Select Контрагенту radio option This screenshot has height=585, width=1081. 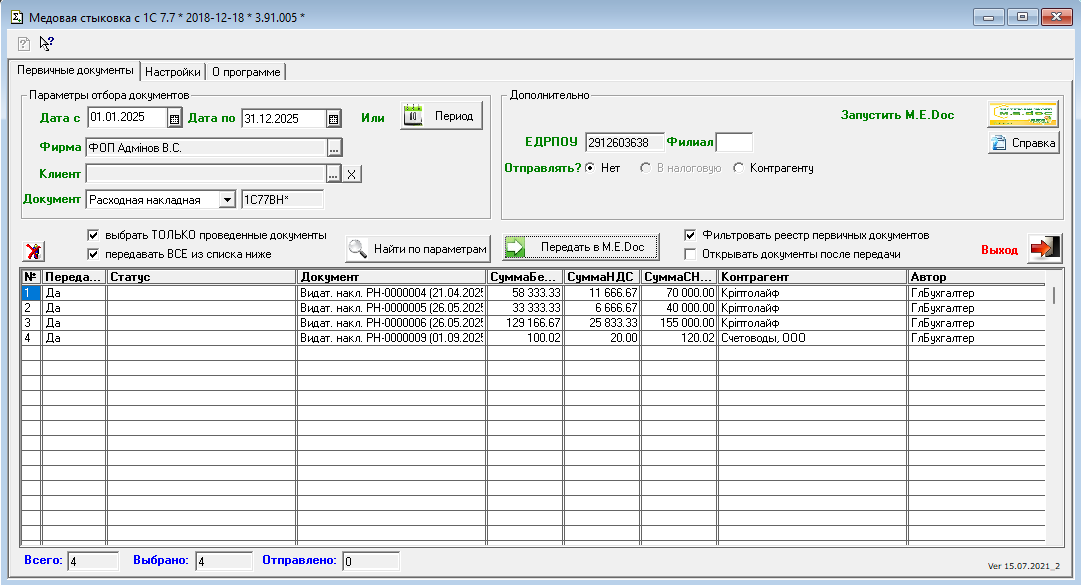click(739, 168)
